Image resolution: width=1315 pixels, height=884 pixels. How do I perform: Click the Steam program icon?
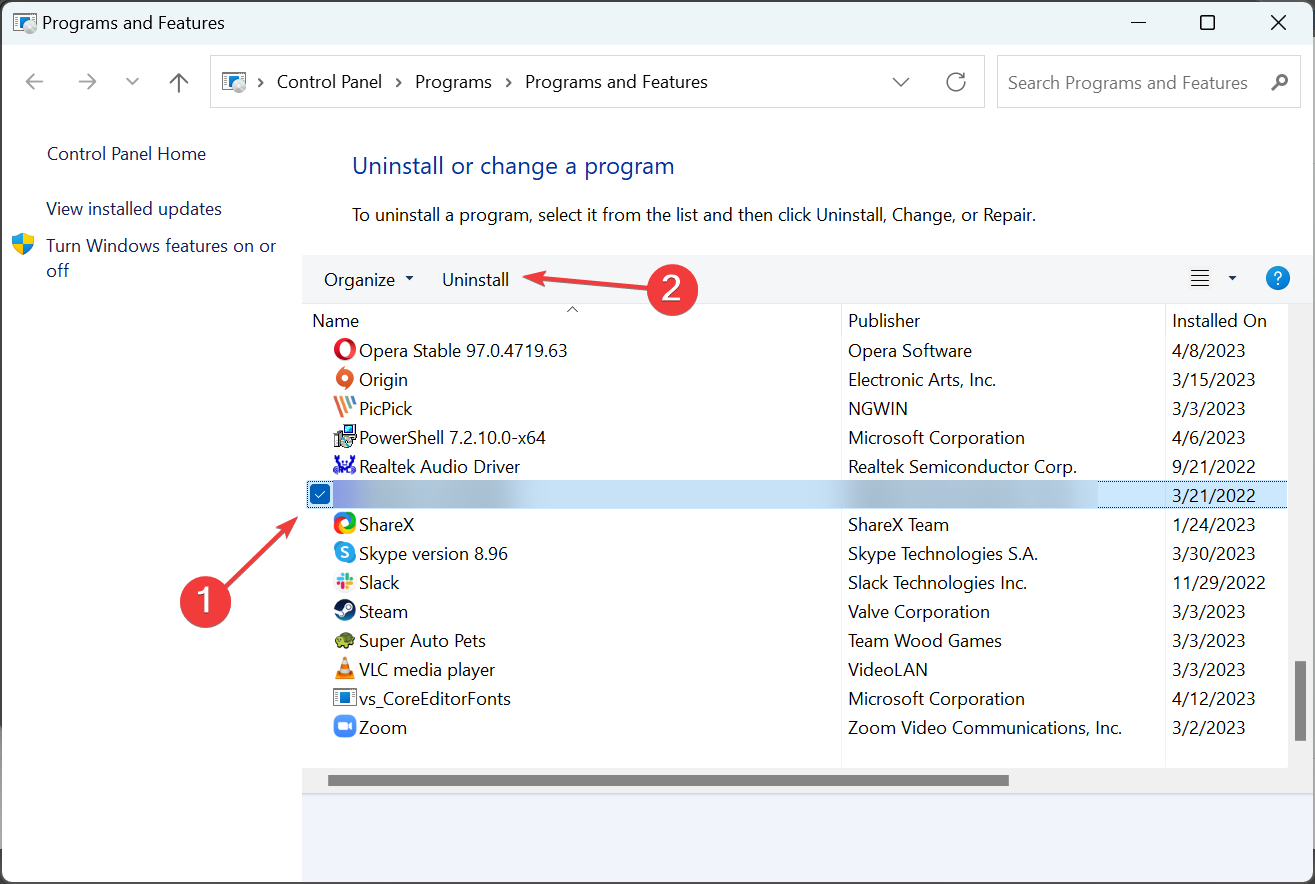[x=344, y=610]
